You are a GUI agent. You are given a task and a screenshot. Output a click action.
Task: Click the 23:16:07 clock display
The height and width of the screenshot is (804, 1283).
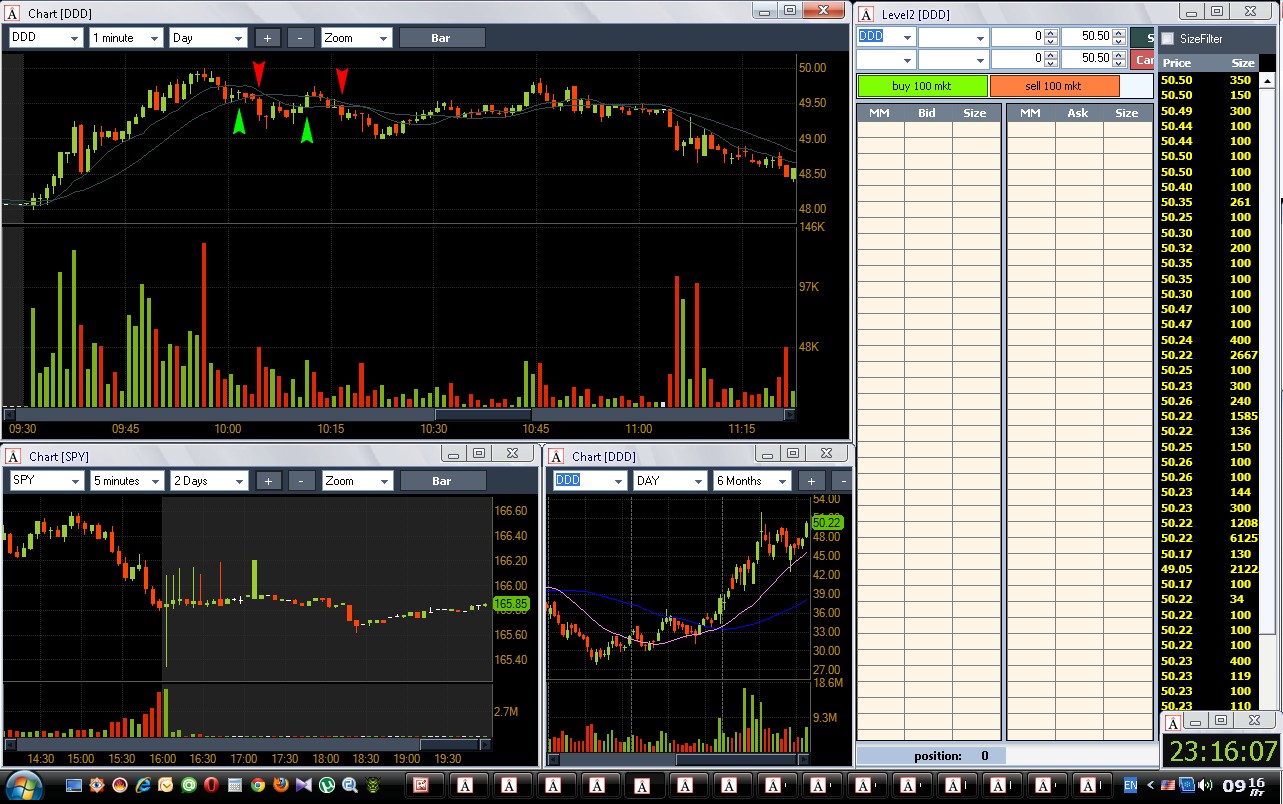1221,751
